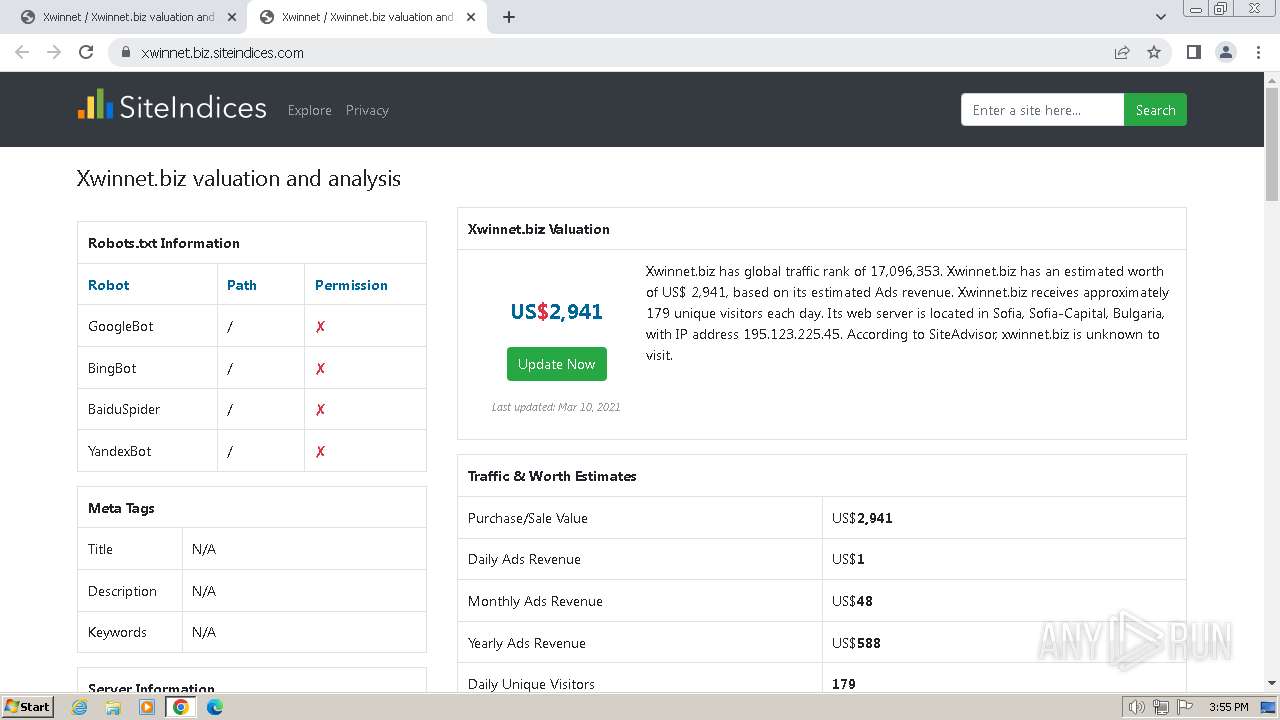The width and height of the screenshot is (1280, 720).
Task: Click the site info lock icon
Action: tap(126, 52)
